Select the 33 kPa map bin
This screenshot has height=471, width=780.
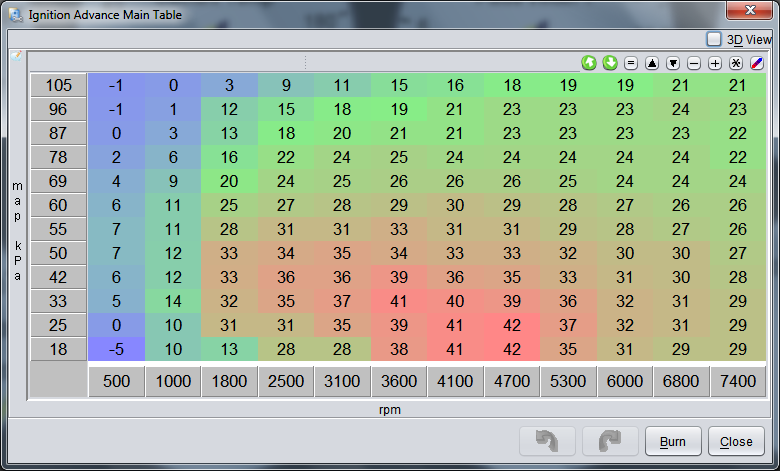(x=59, y=301)
